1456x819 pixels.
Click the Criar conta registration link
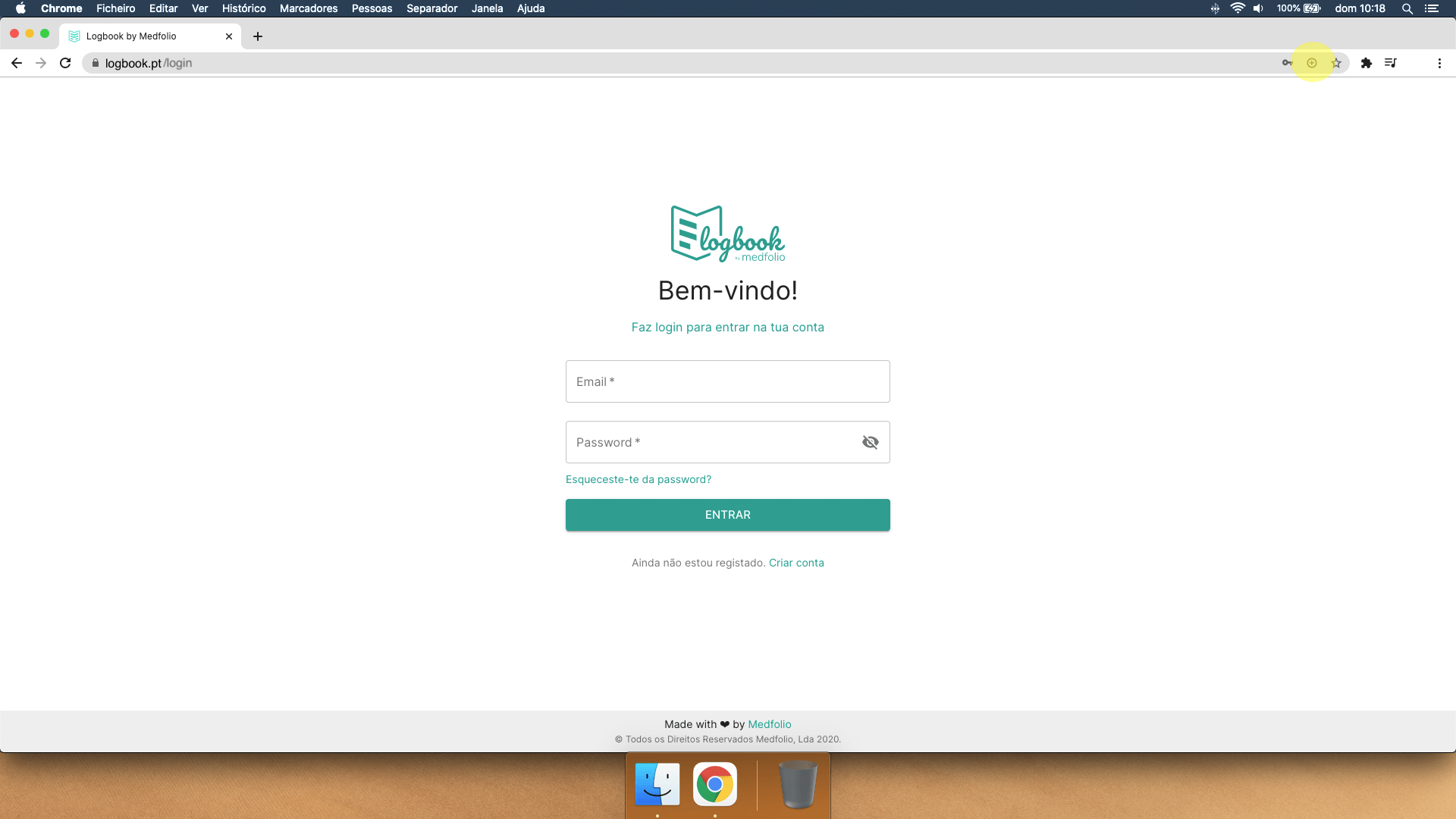click(x=796, y=562)
